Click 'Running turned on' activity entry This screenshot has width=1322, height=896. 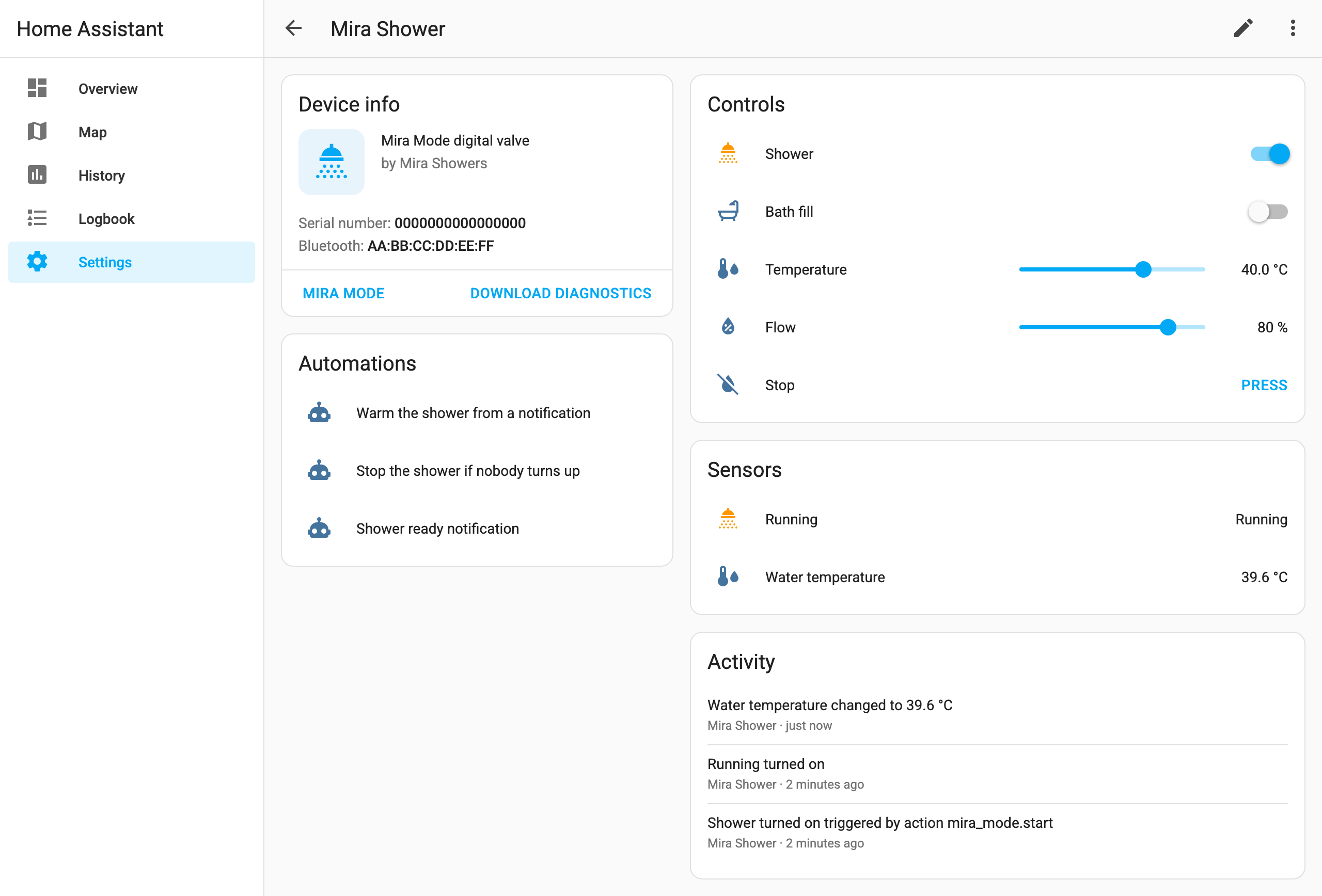(997, 774)
